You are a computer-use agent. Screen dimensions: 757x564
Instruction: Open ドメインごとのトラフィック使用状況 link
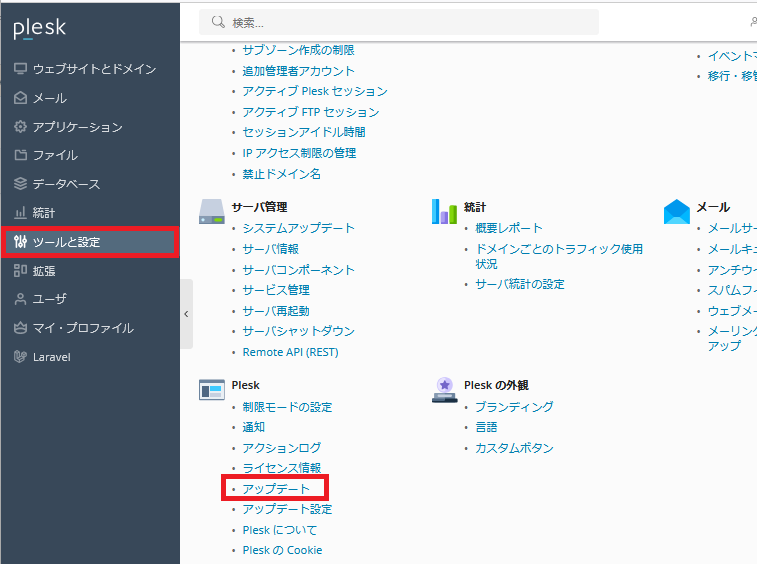coord(559,256)
